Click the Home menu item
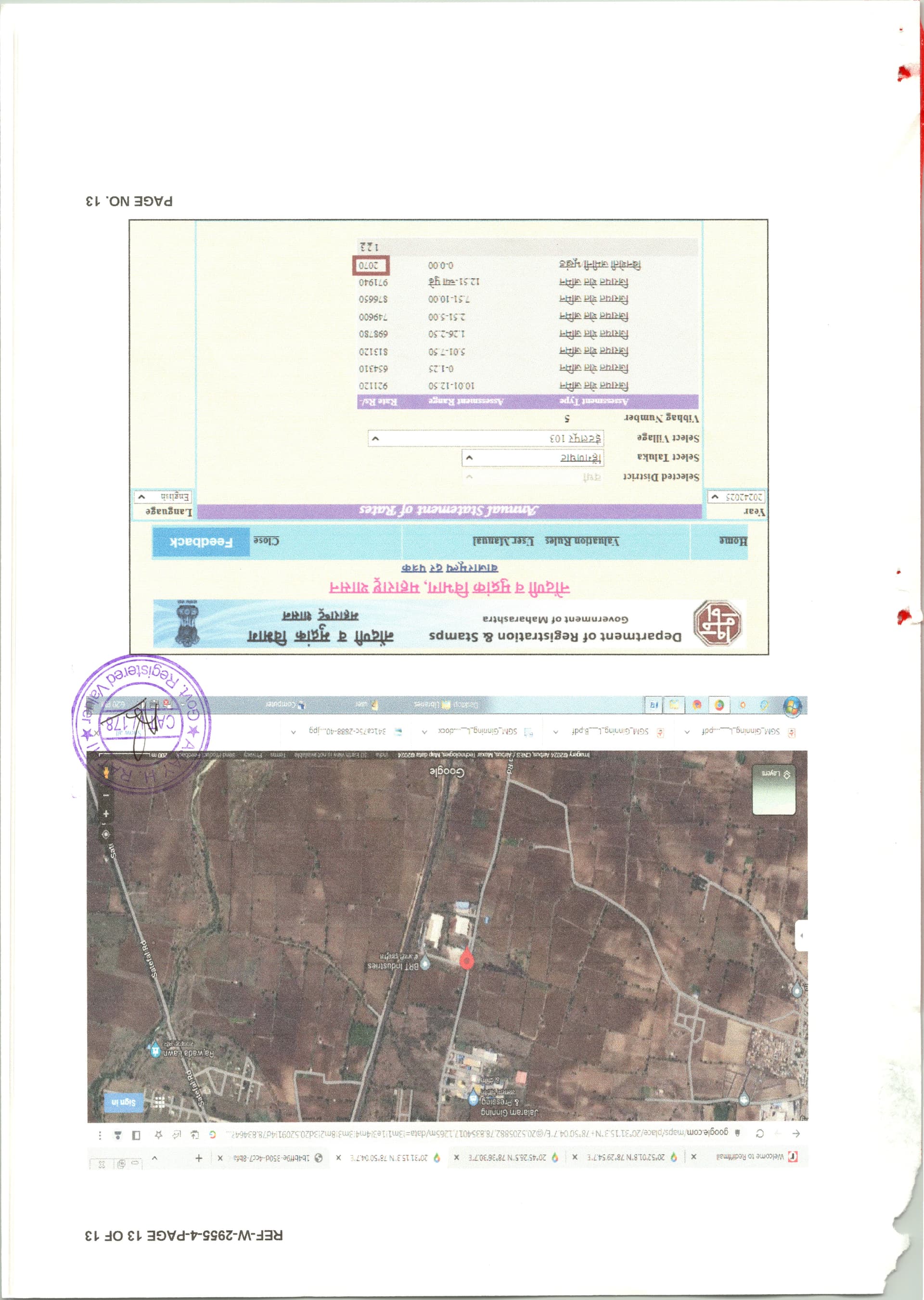 pos(732,541)
